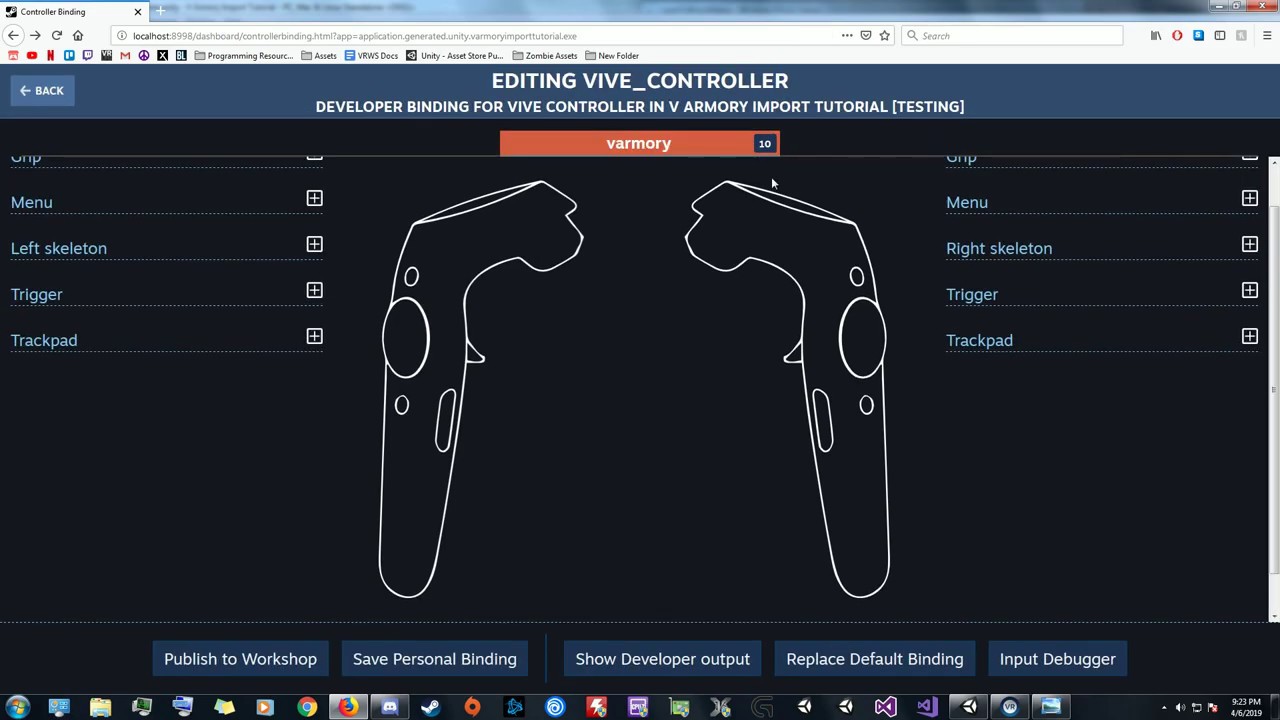This screenshot has height=720, width=1280.
Task: Open the Unity - Asset Store bookmark
Action: pyautogui.click(x=455, y=56)
